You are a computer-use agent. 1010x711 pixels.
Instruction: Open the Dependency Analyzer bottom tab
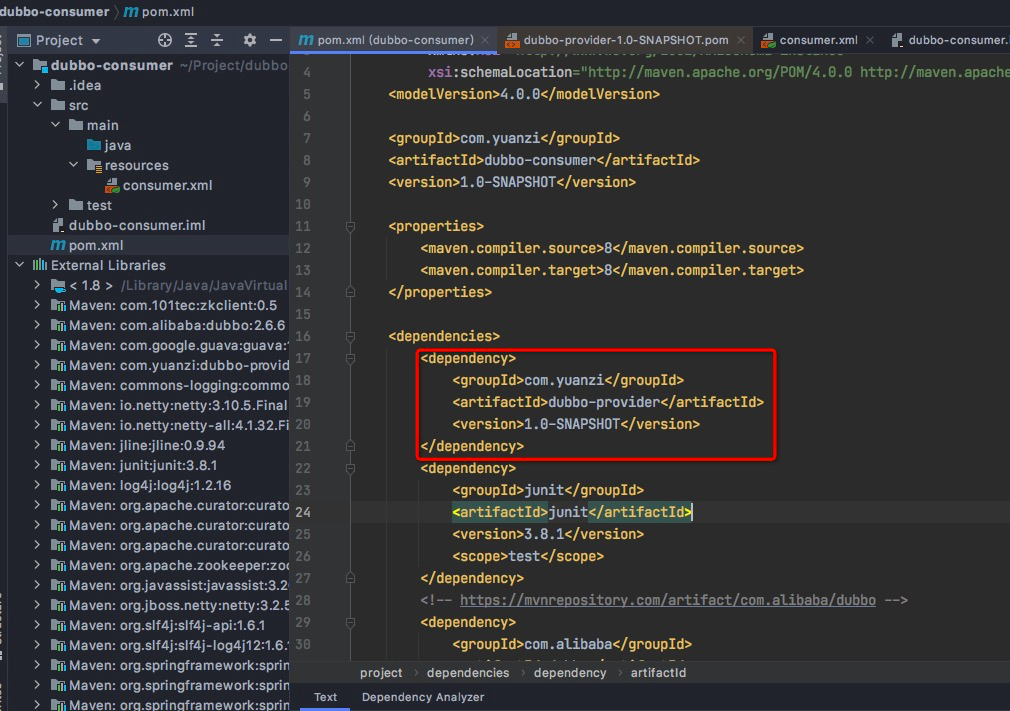[423, 697]
